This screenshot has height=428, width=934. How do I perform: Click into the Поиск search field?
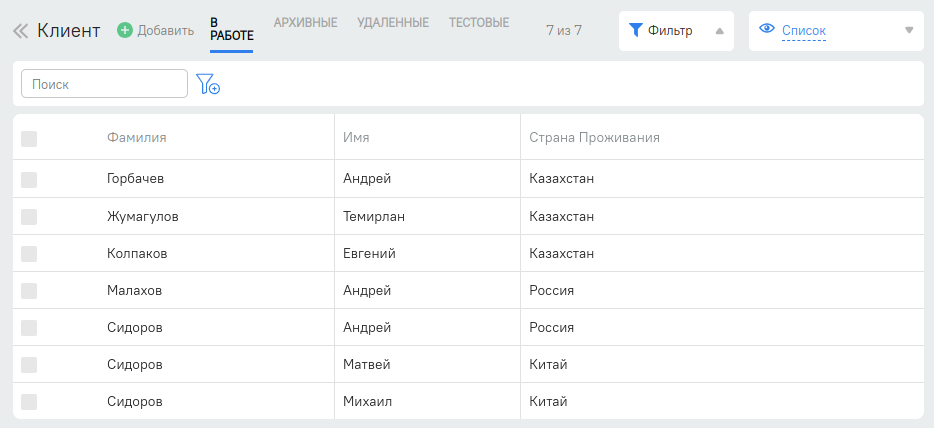pyautogui.click(x=104, y=84)
